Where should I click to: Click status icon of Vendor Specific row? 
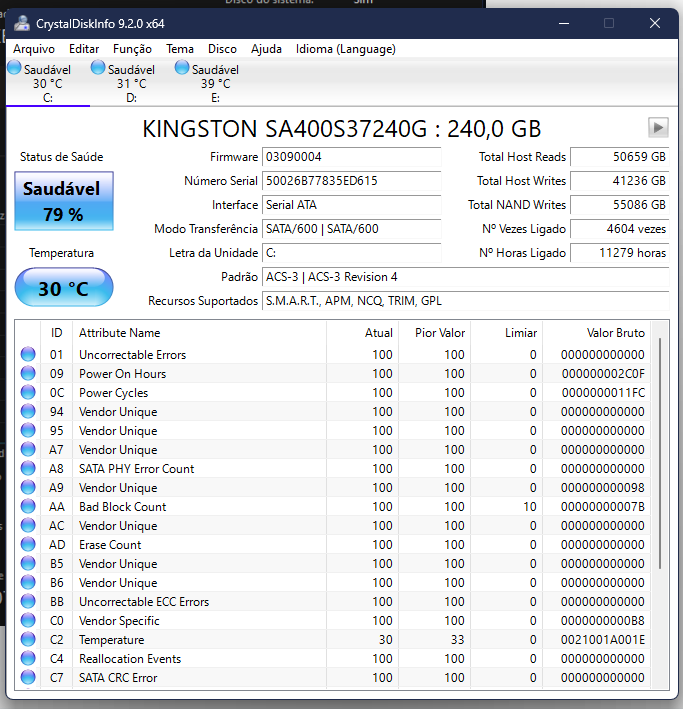tap(28, 620)
